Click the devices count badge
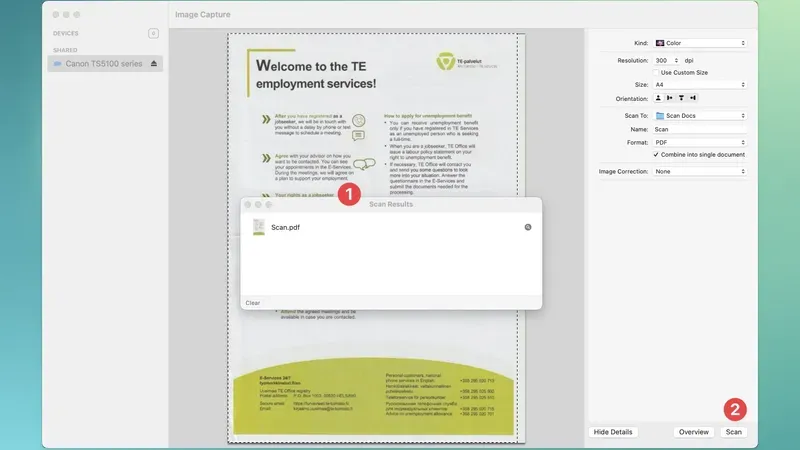Image resolution: width=800 pixels, height=450 pixels. [x=153, y=34]
